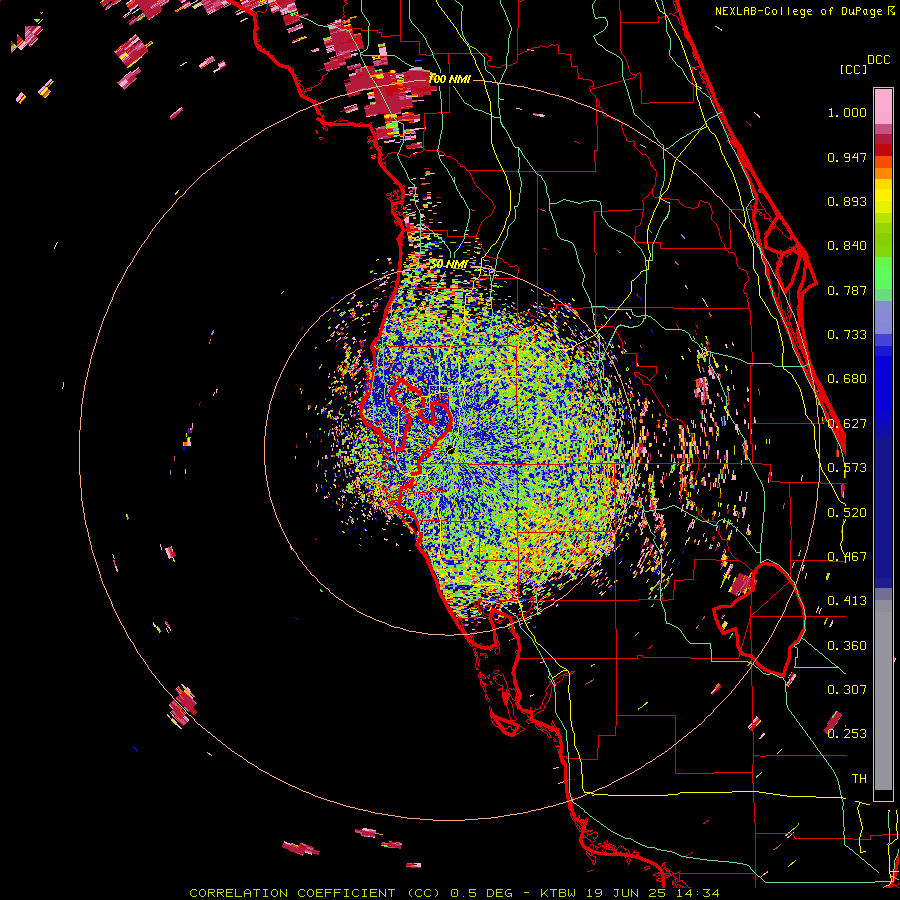900x900 pixels.
Task: Click the radar site at the sweep center
Action: click(x=450, y=449)
